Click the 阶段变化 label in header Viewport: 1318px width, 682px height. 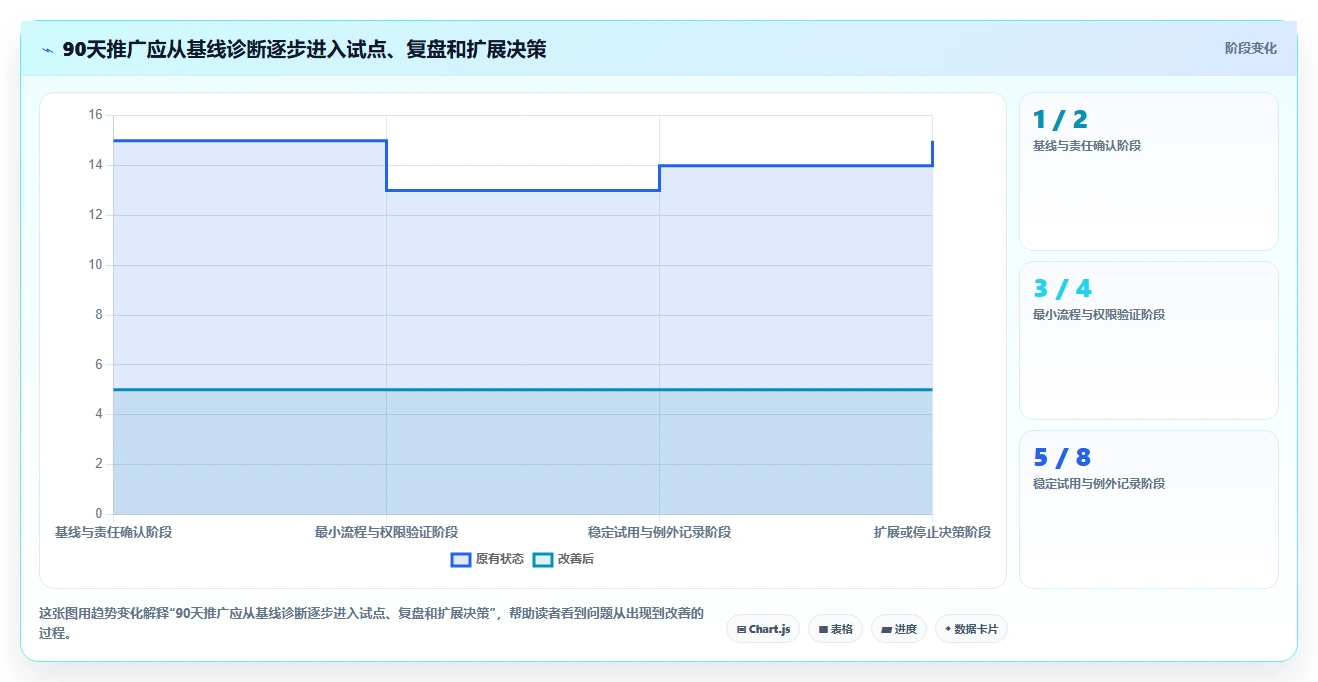point(1250,48)
